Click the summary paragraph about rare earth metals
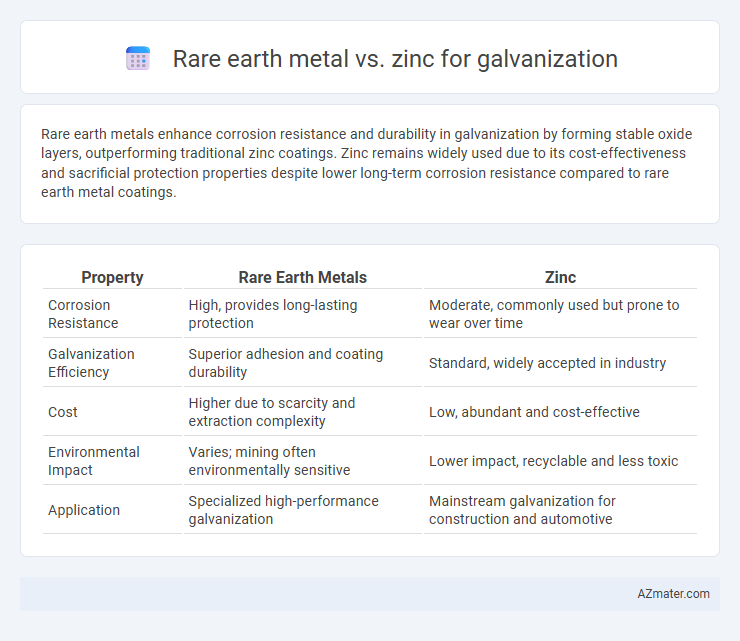 pos(367,163)
